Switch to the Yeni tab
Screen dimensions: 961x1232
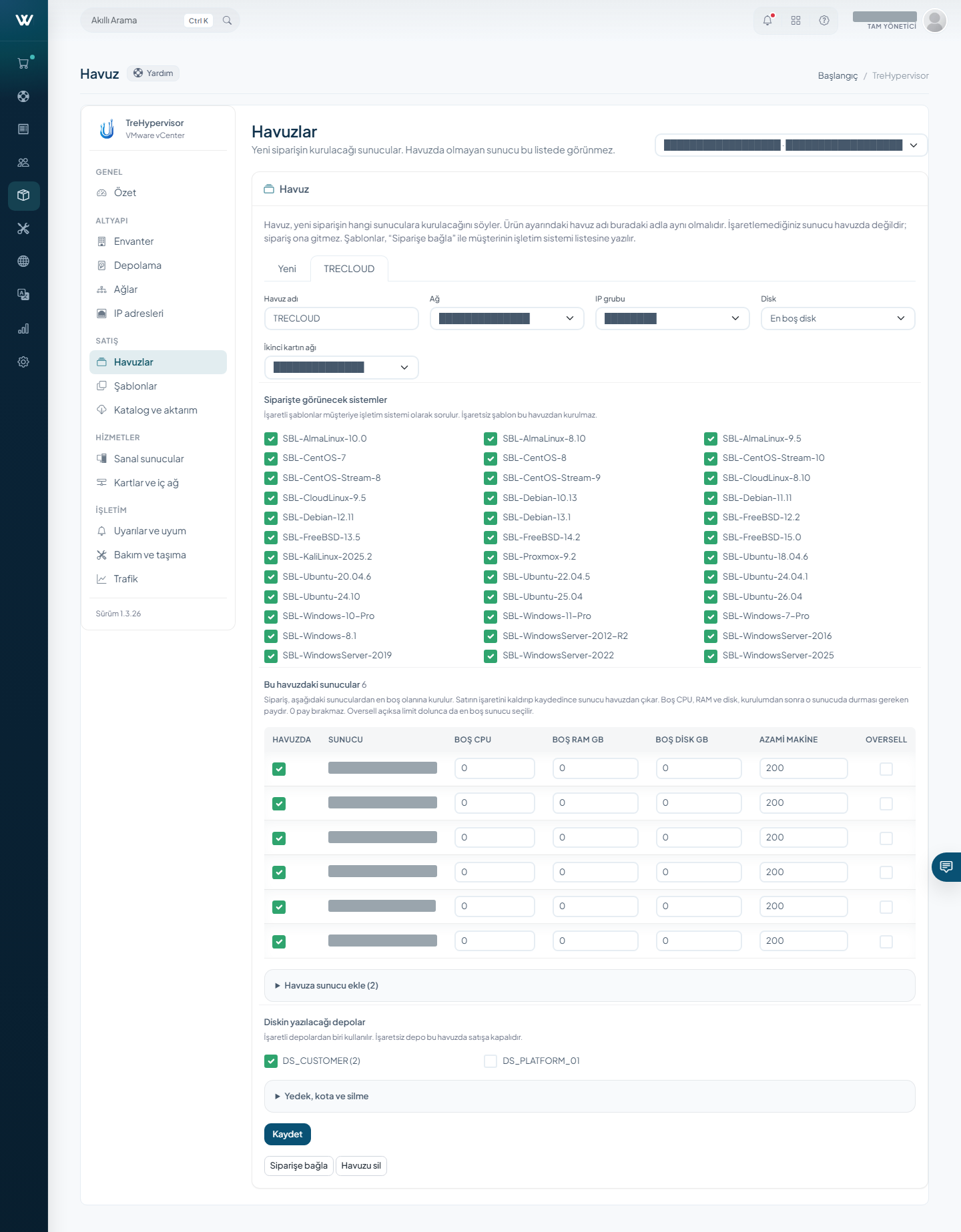tap(287, 269)
